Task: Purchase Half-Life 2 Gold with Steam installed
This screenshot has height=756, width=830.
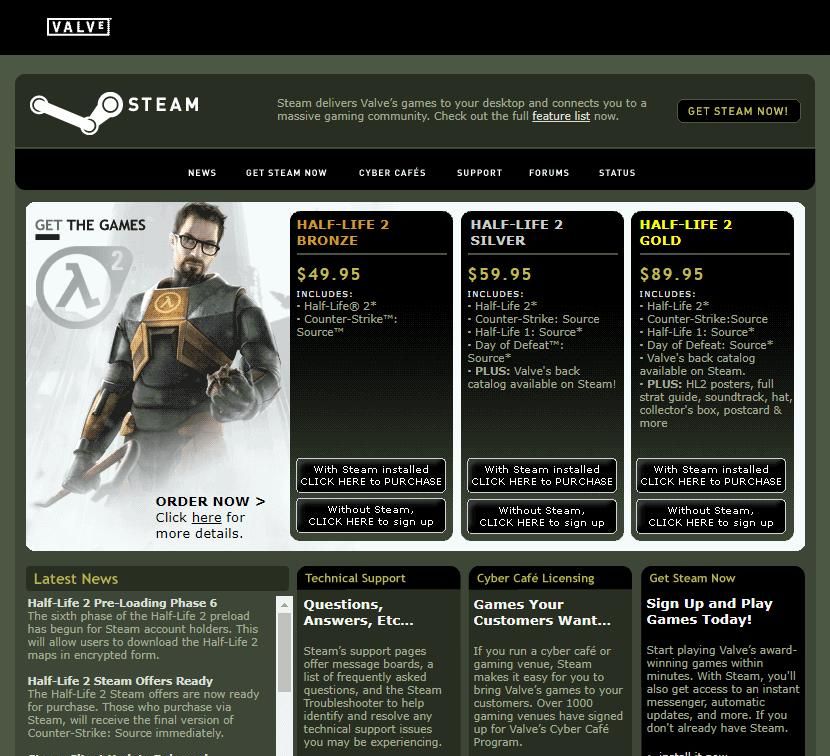Action: coord(711,475)
